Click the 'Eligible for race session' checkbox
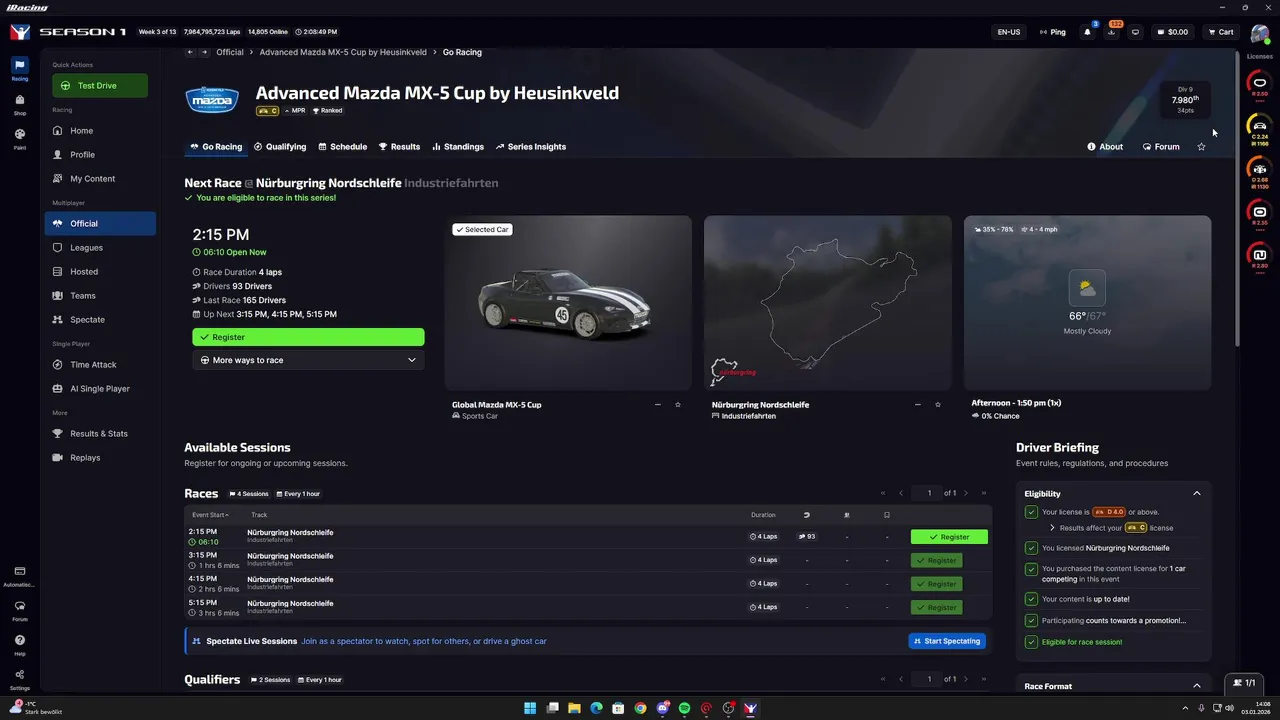Viewport: 1280px width, 720px height. tap(1031, 642)
